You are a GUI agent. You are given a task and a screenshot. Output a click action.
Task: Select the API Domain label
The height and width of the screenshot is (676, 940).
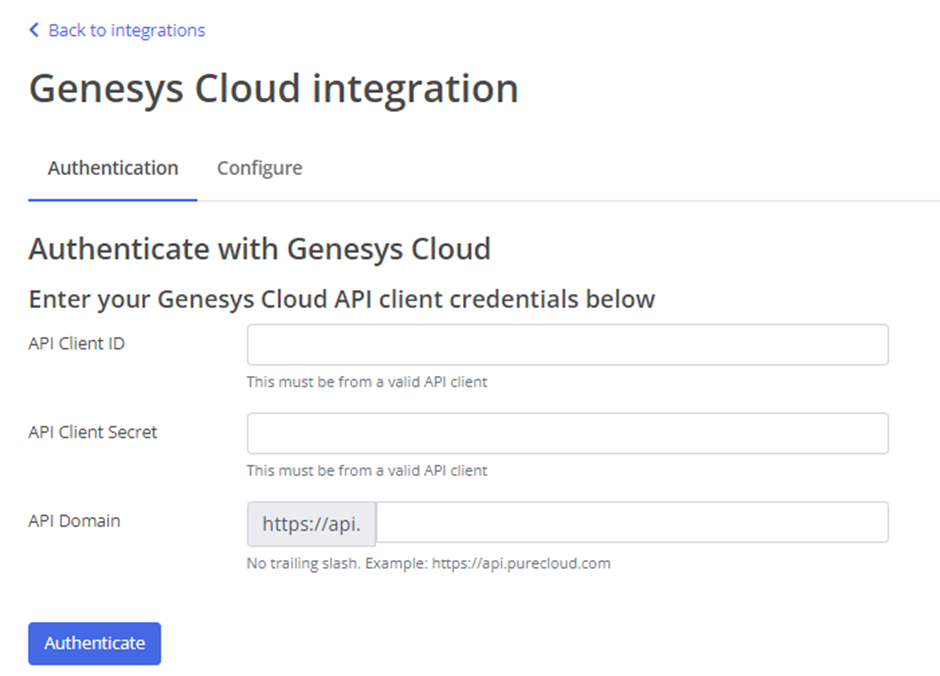74,521
